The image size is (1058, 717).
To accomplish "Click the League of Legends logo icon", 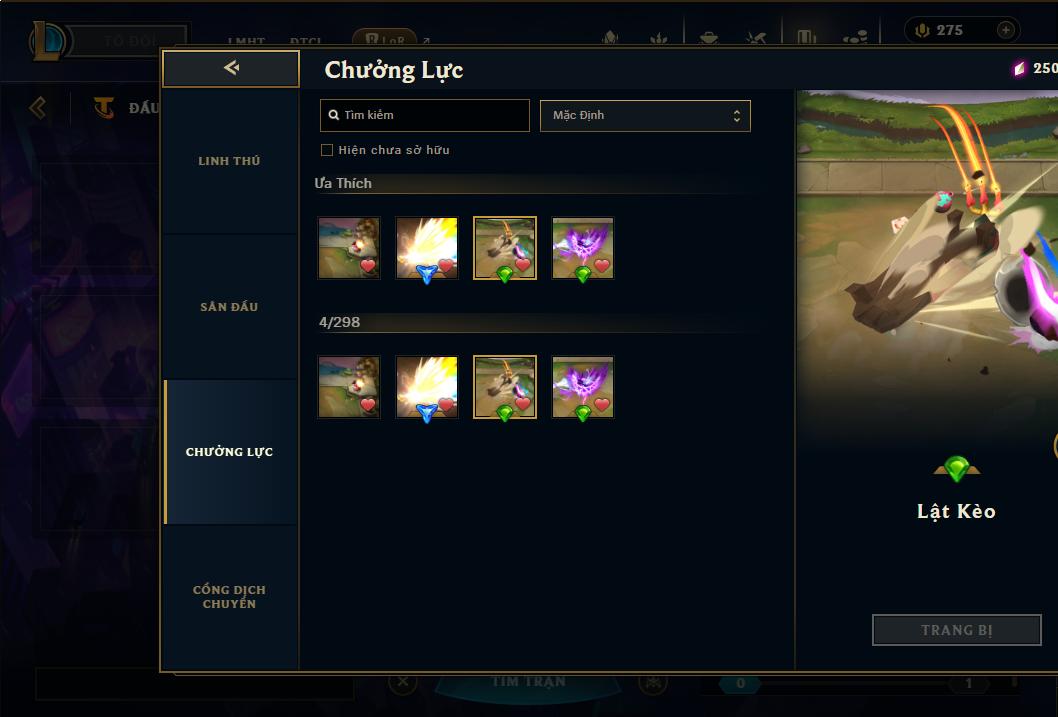I will (x=47, y=40).
